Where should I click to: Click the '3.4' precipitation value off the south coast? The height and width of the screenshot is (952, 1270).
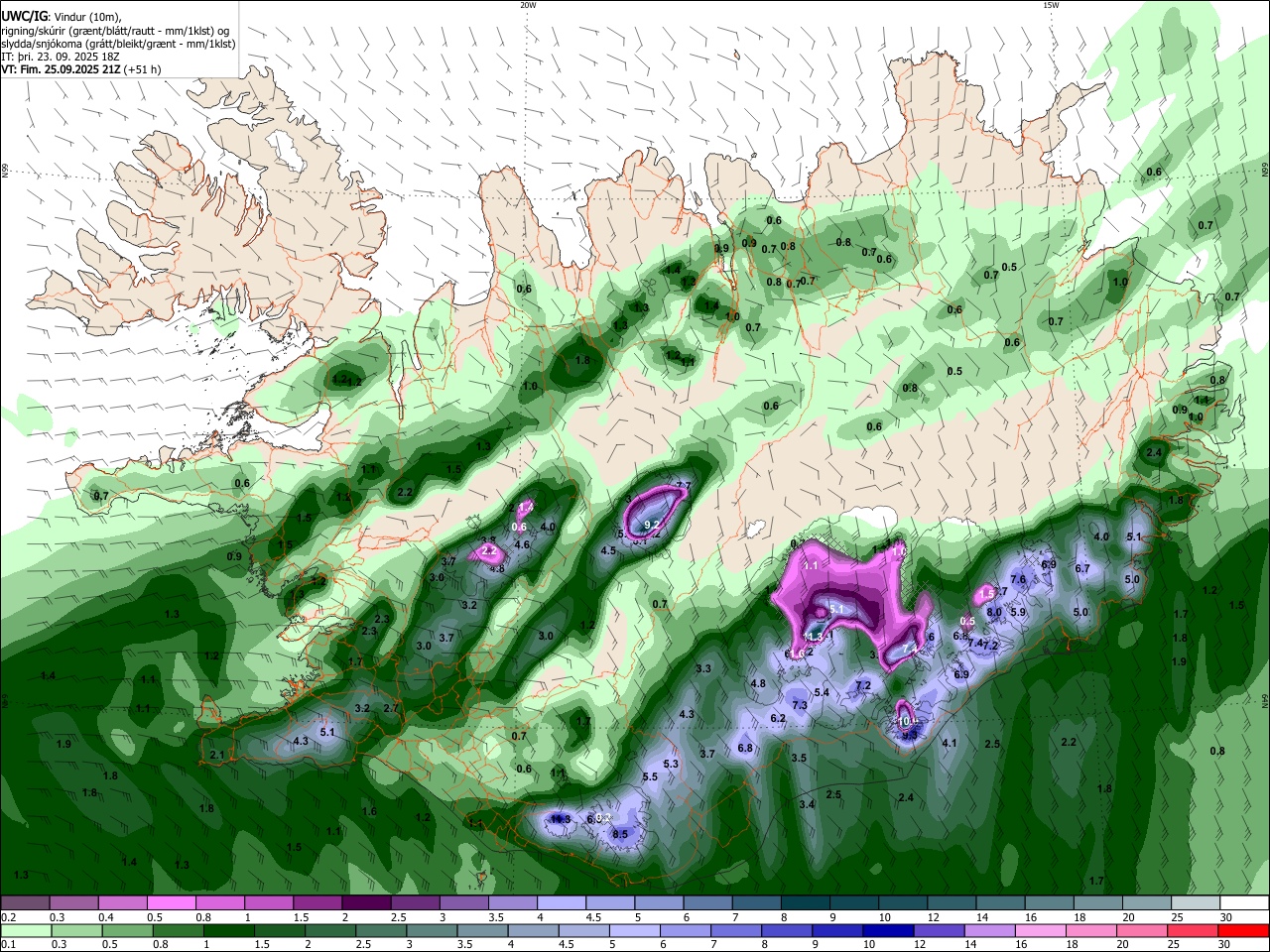click(807, 804)
